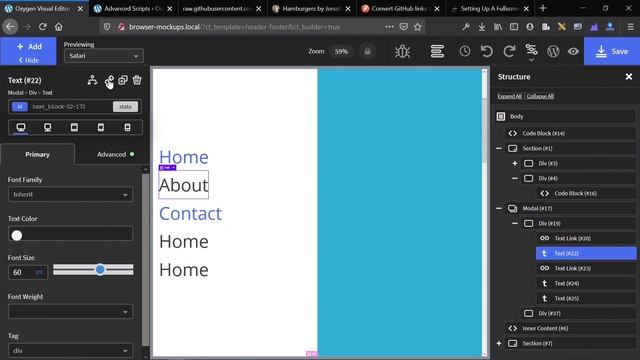This screenshot has height=360, width=640.
Task: Click the bug debugging icon
Action: click(402, 51)
